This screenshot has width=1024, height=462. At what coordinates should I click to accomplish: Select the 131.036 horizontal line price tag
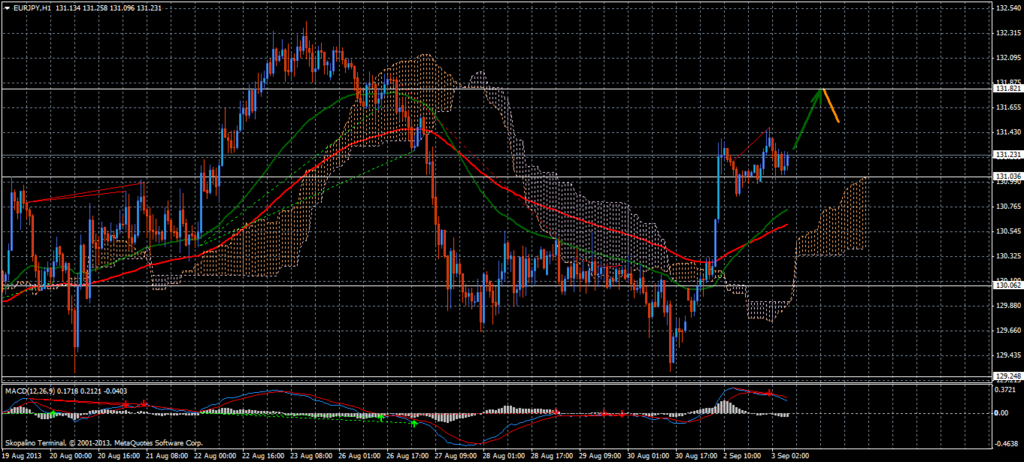click(x=1006, y=176)
